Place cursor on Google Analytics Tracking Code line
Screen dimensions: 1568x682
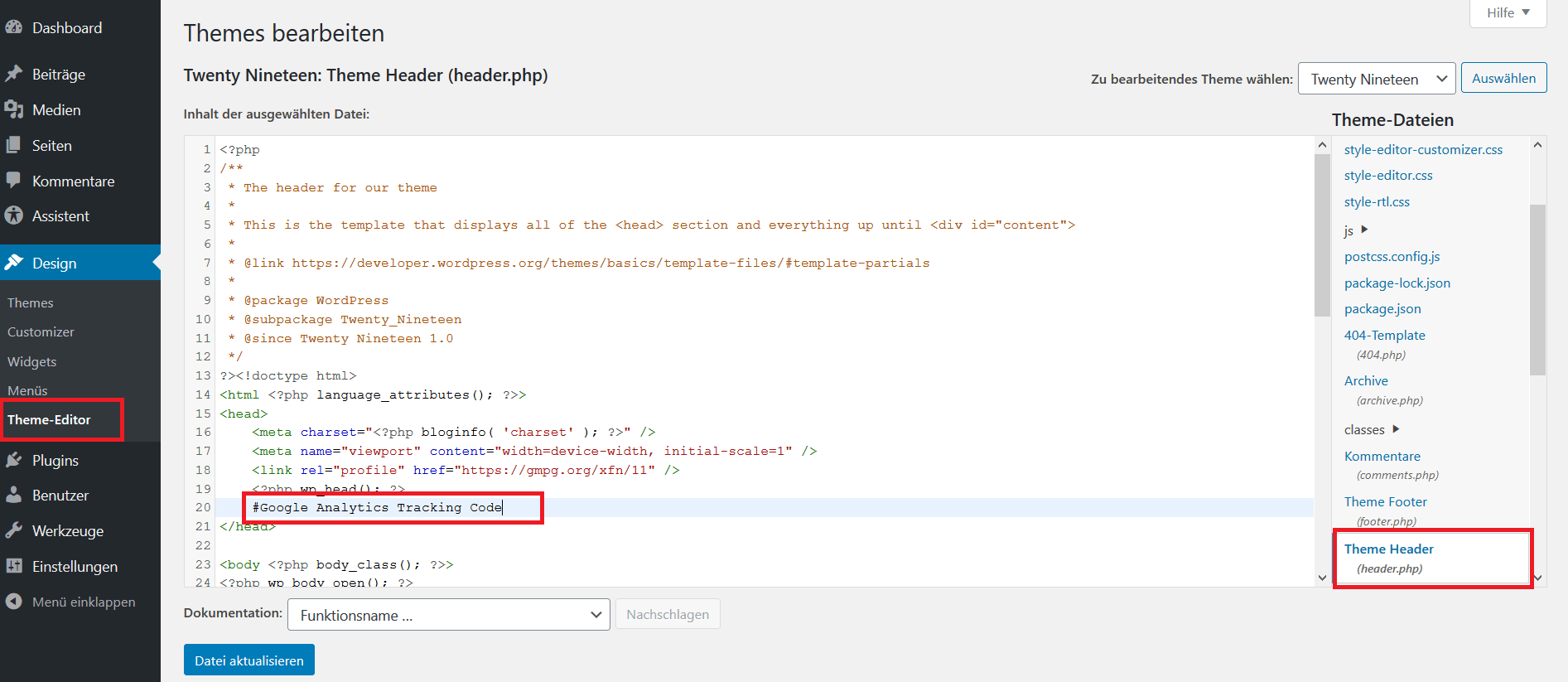[377, 507]
